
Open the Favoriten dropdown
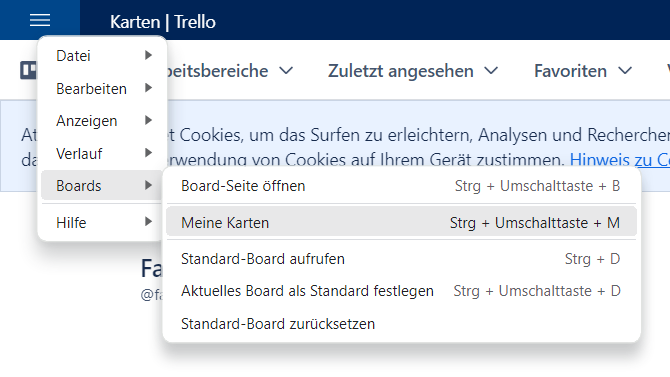click(x=583, y=71)
